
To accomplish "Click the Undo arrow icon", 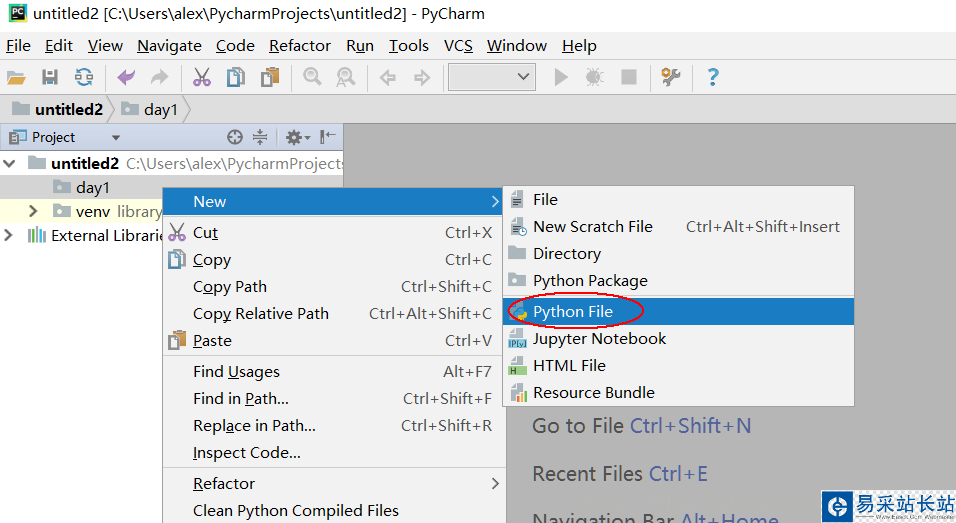I will 126,78.
